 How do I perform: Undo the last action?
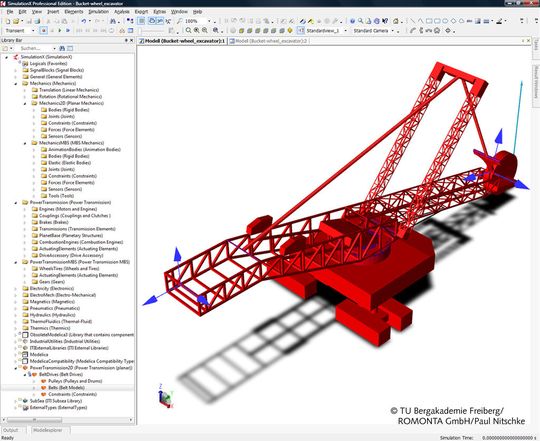[x=83, y=21]
